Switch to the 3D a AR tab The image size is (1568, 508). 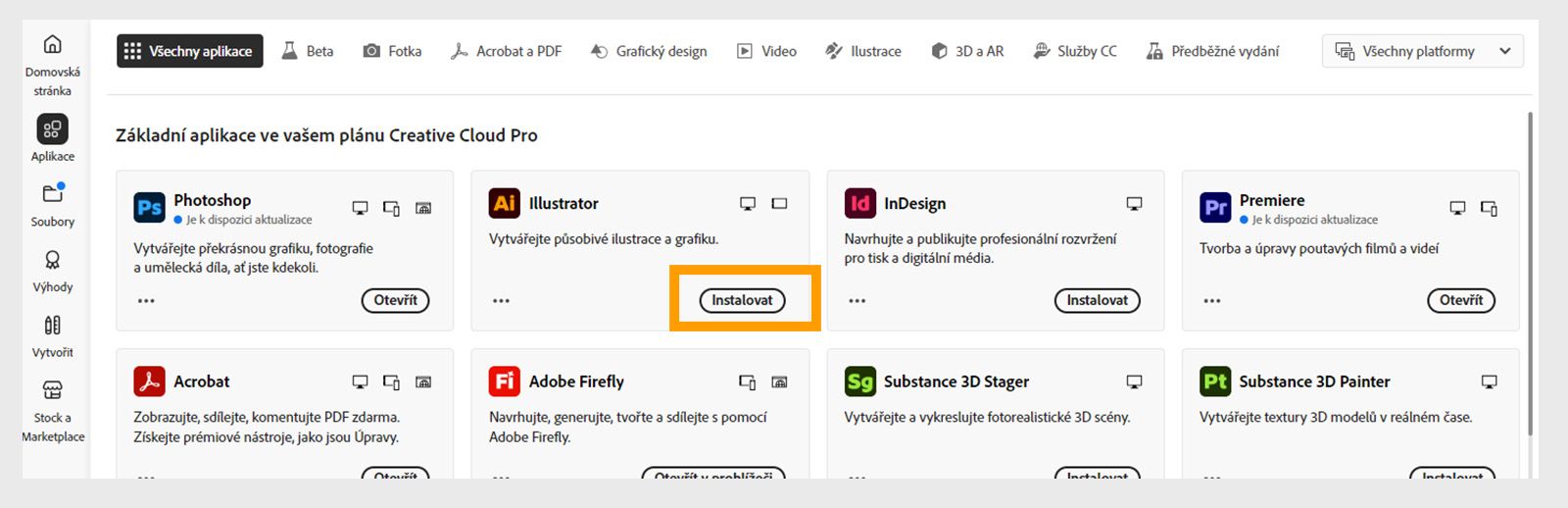pos(967,51)
